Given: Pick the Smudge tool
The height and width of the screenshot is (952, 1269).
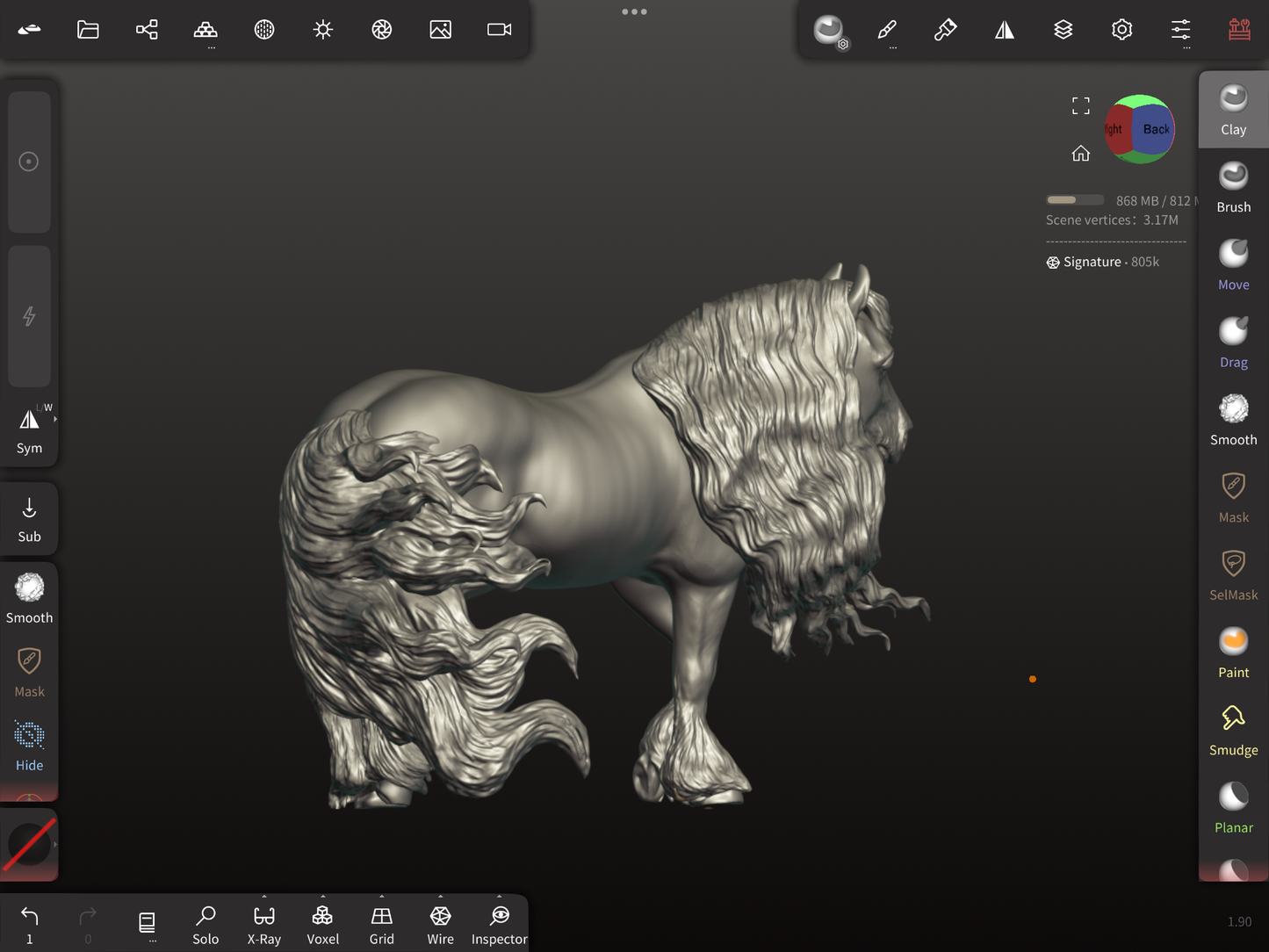Looking at the screenshot, I should (x=1233, y=729).
